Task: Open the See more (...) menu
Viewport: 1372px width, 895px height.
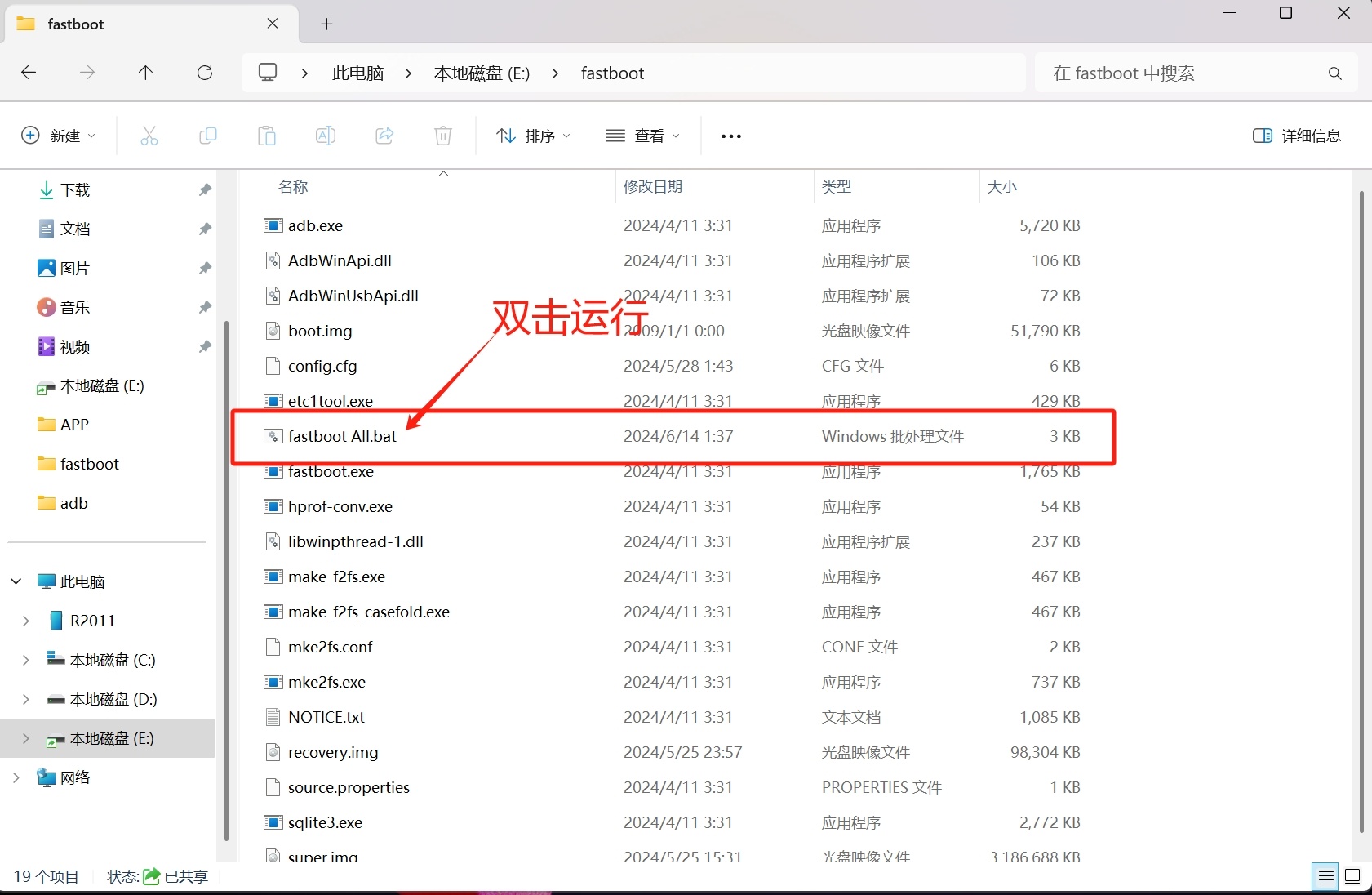Action: coord(730,136)
